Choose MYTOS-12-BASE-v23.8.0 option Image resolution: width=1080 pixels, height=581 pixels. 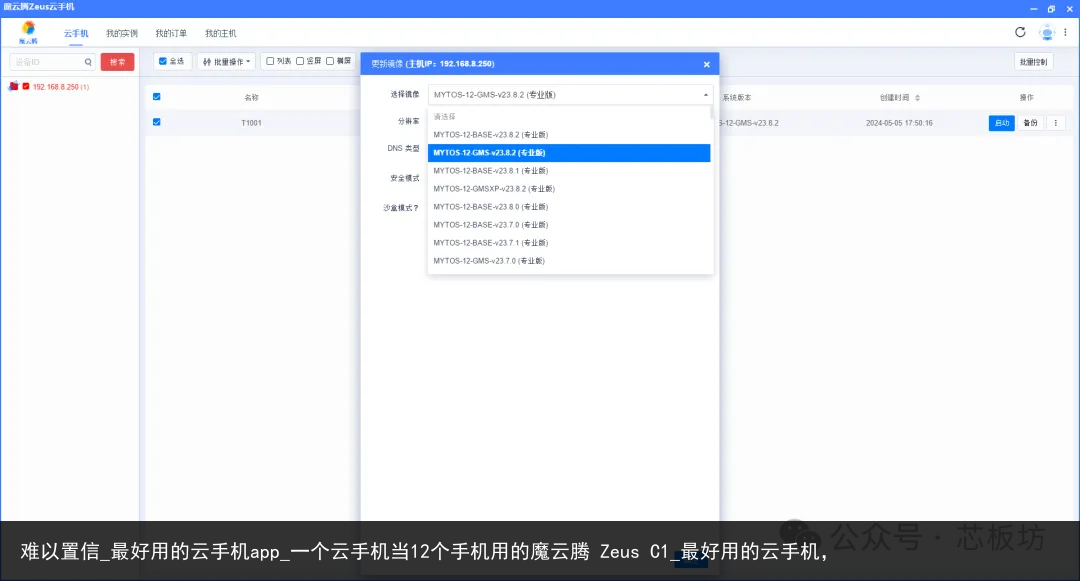(569, 207)
